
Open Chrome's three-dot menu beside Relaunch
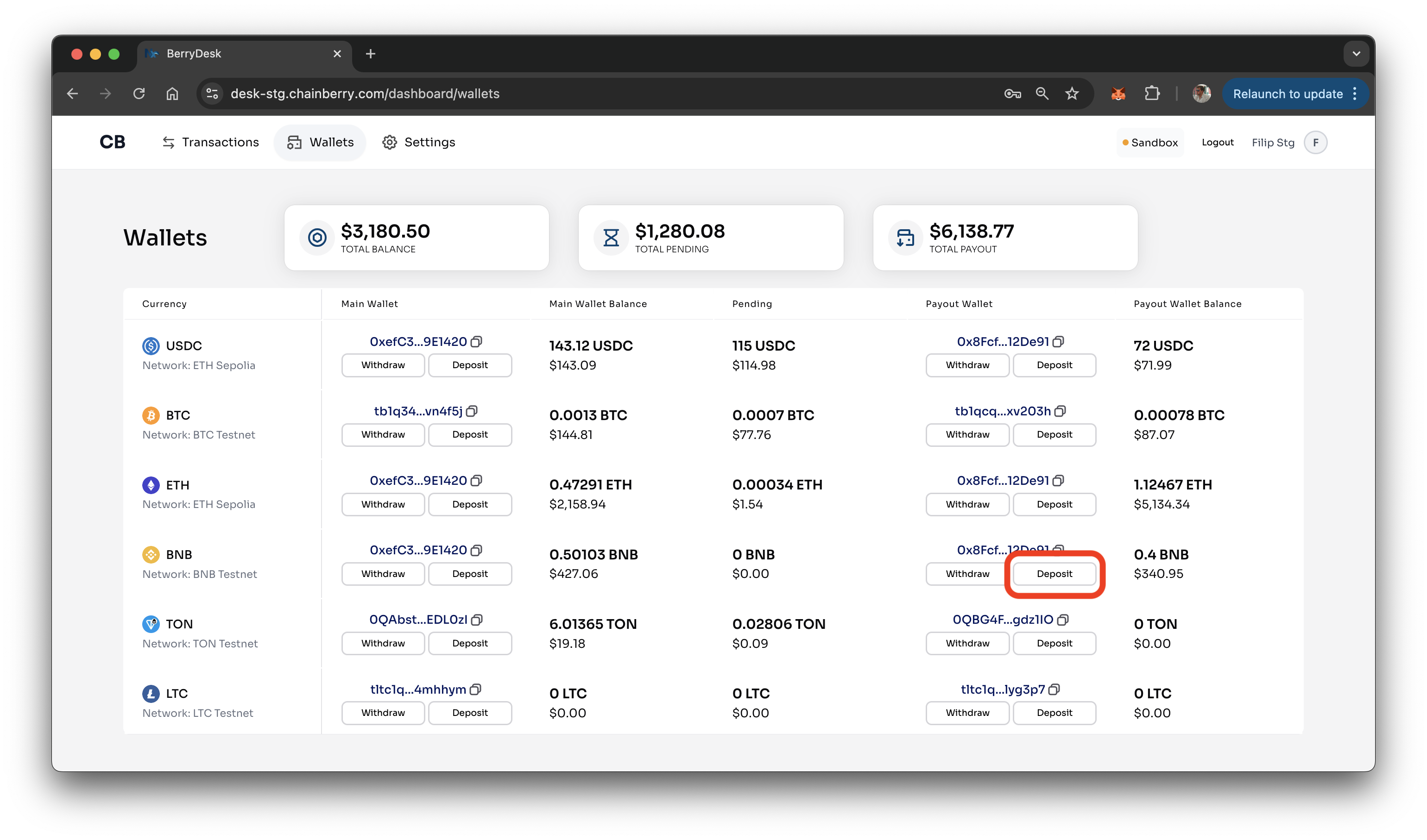1355,94
